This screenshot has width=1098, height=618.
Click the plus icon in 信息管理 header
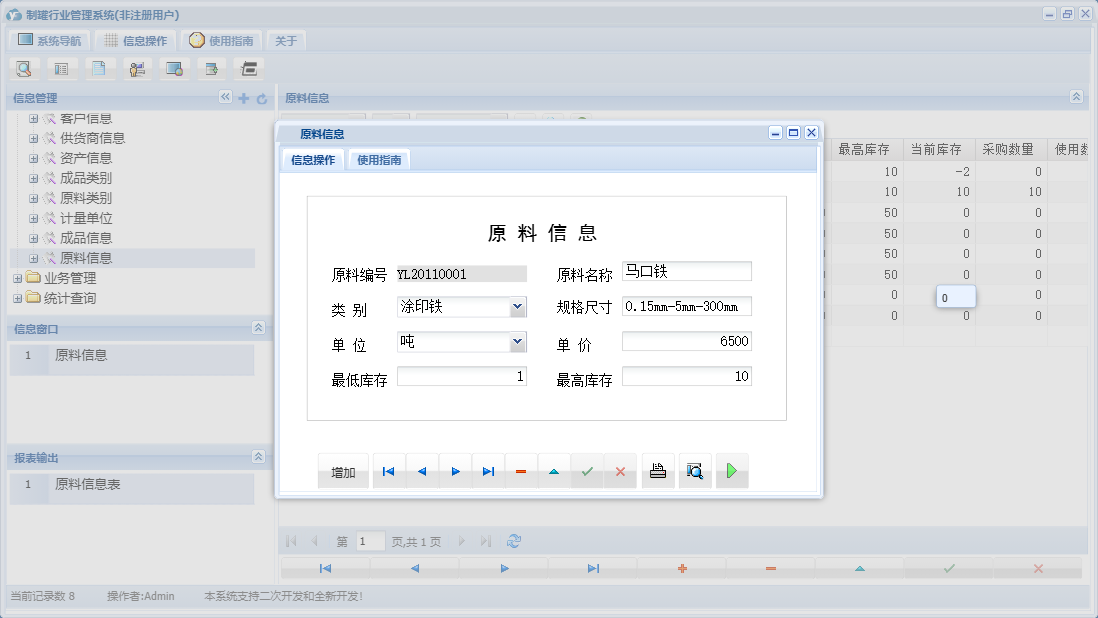[244, 99]
